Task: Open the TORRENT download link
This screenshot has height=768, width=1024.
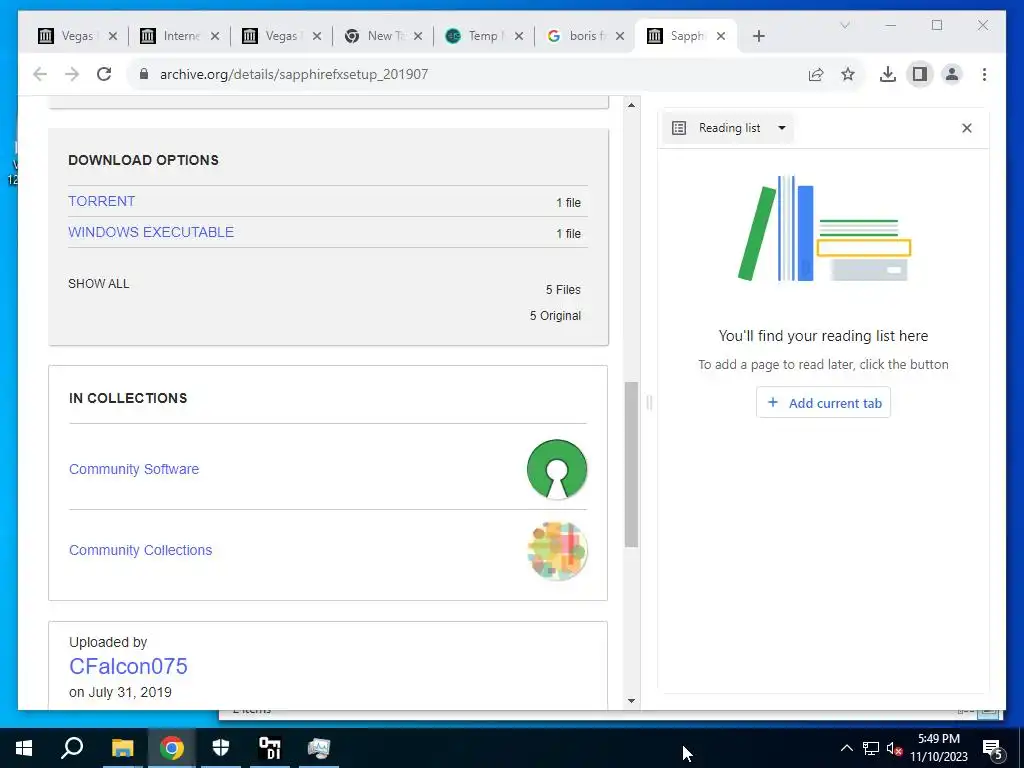Action: (x=101, y=201)
